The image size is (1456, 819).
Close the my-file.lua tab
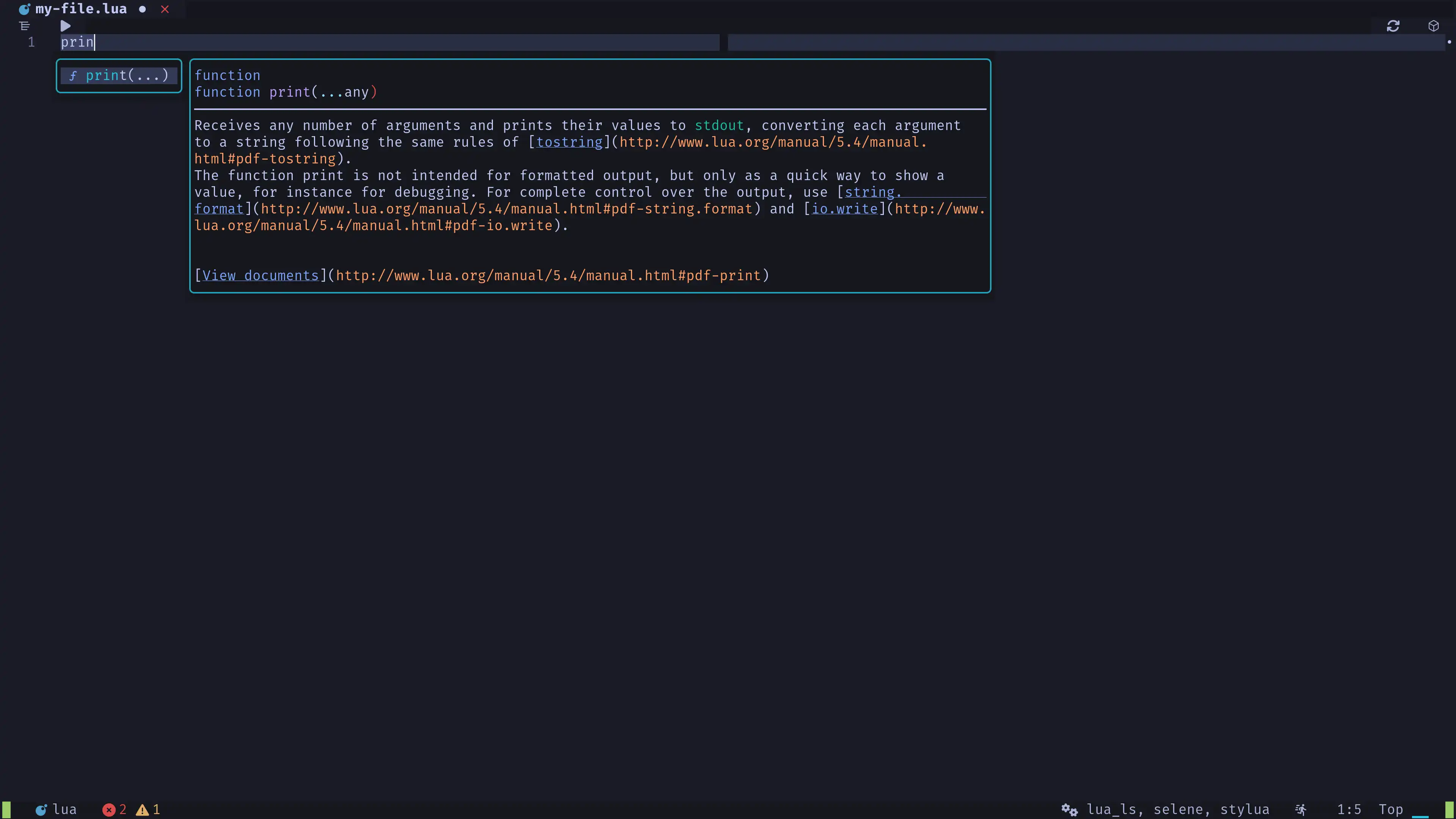[x=165, y=9]
